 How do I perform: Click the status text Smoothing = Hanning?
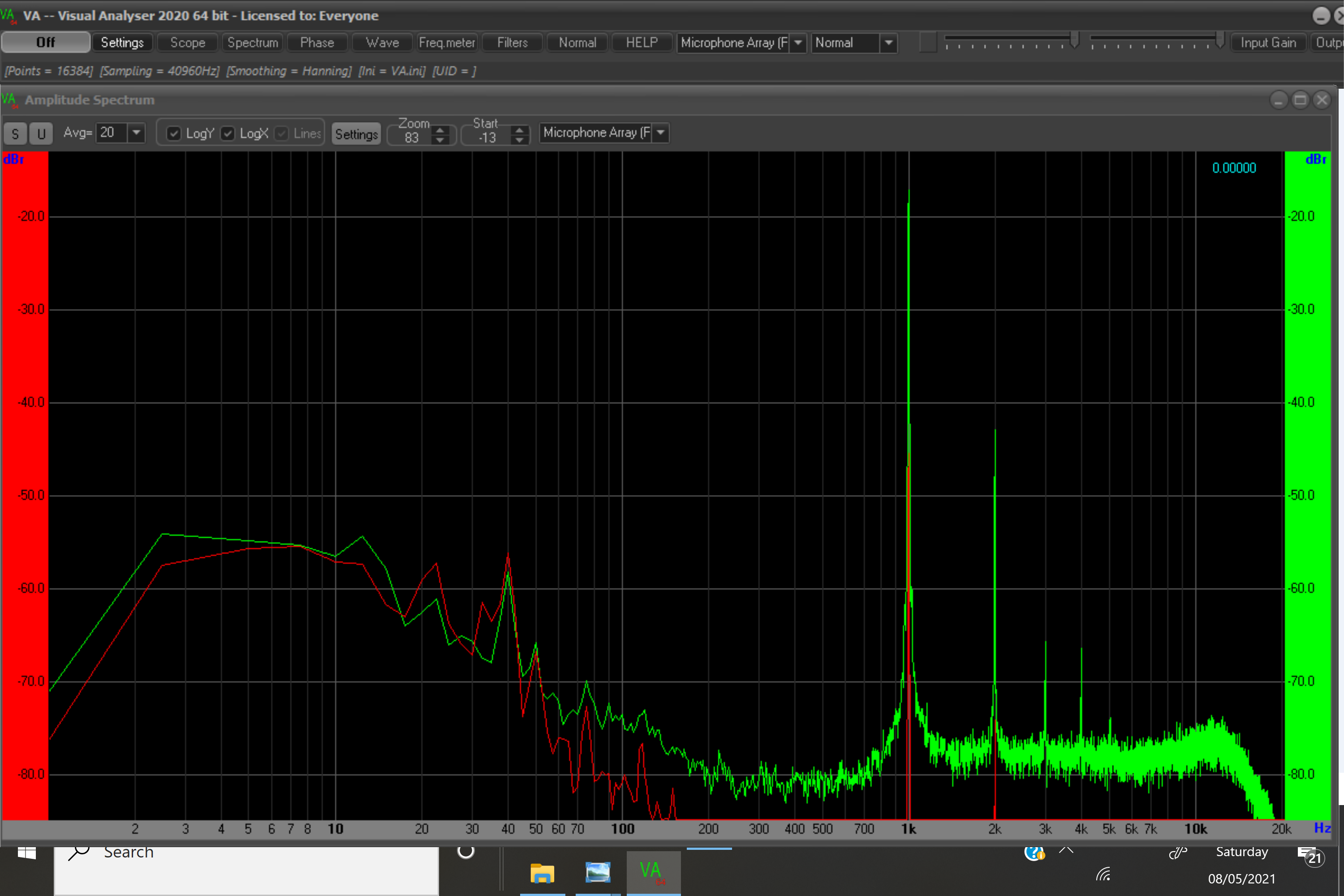click(x=289, y=71)
